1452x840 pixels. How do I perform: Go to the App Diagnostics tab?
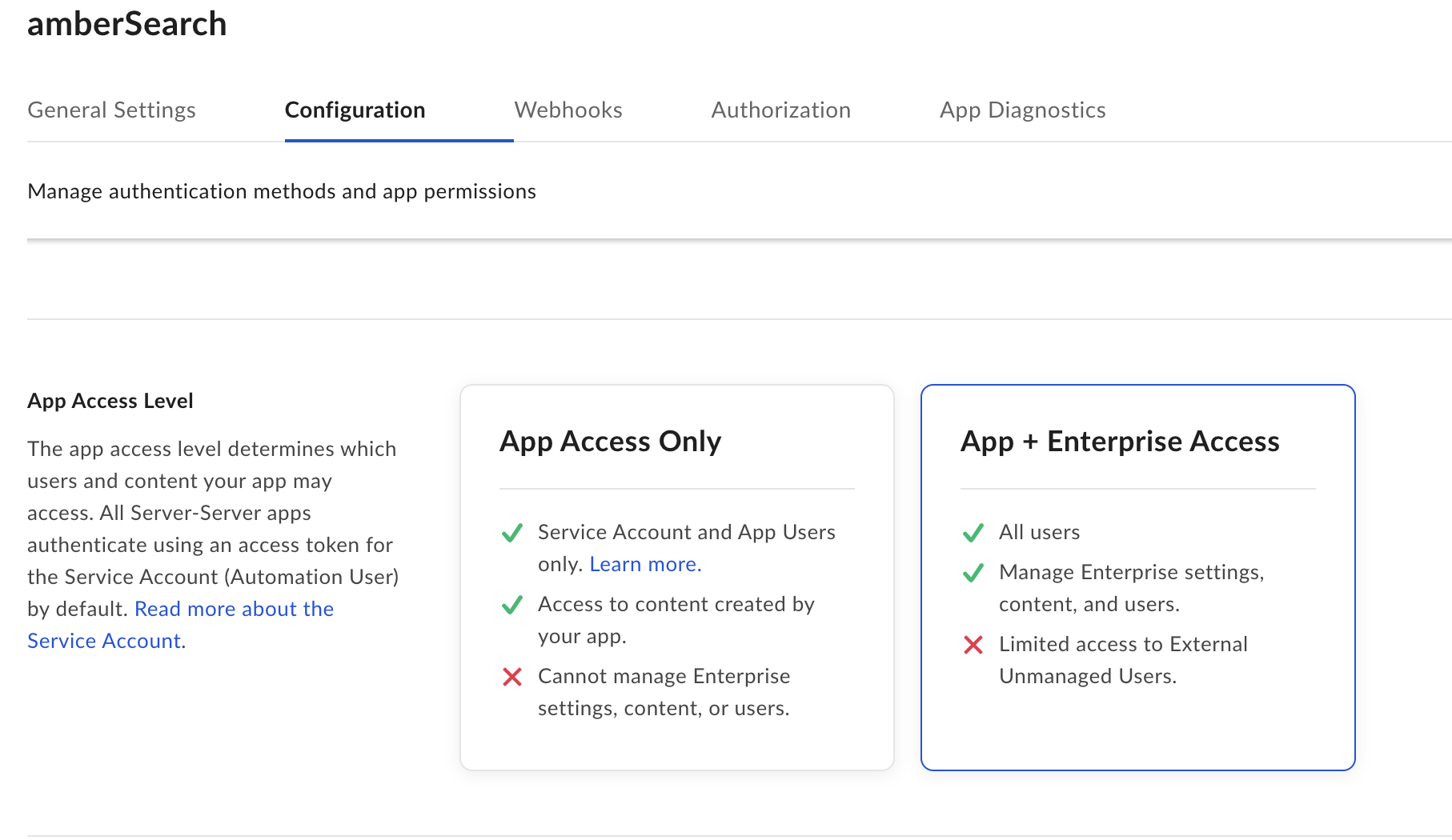click(x=1022, y=110)
